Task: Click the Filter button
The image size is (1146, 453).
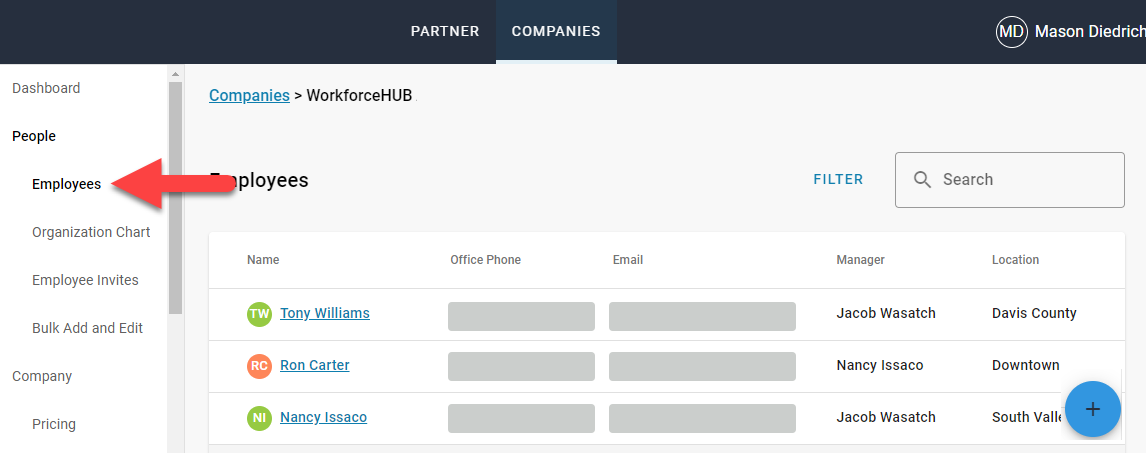Action: click(x=838, y=180)
